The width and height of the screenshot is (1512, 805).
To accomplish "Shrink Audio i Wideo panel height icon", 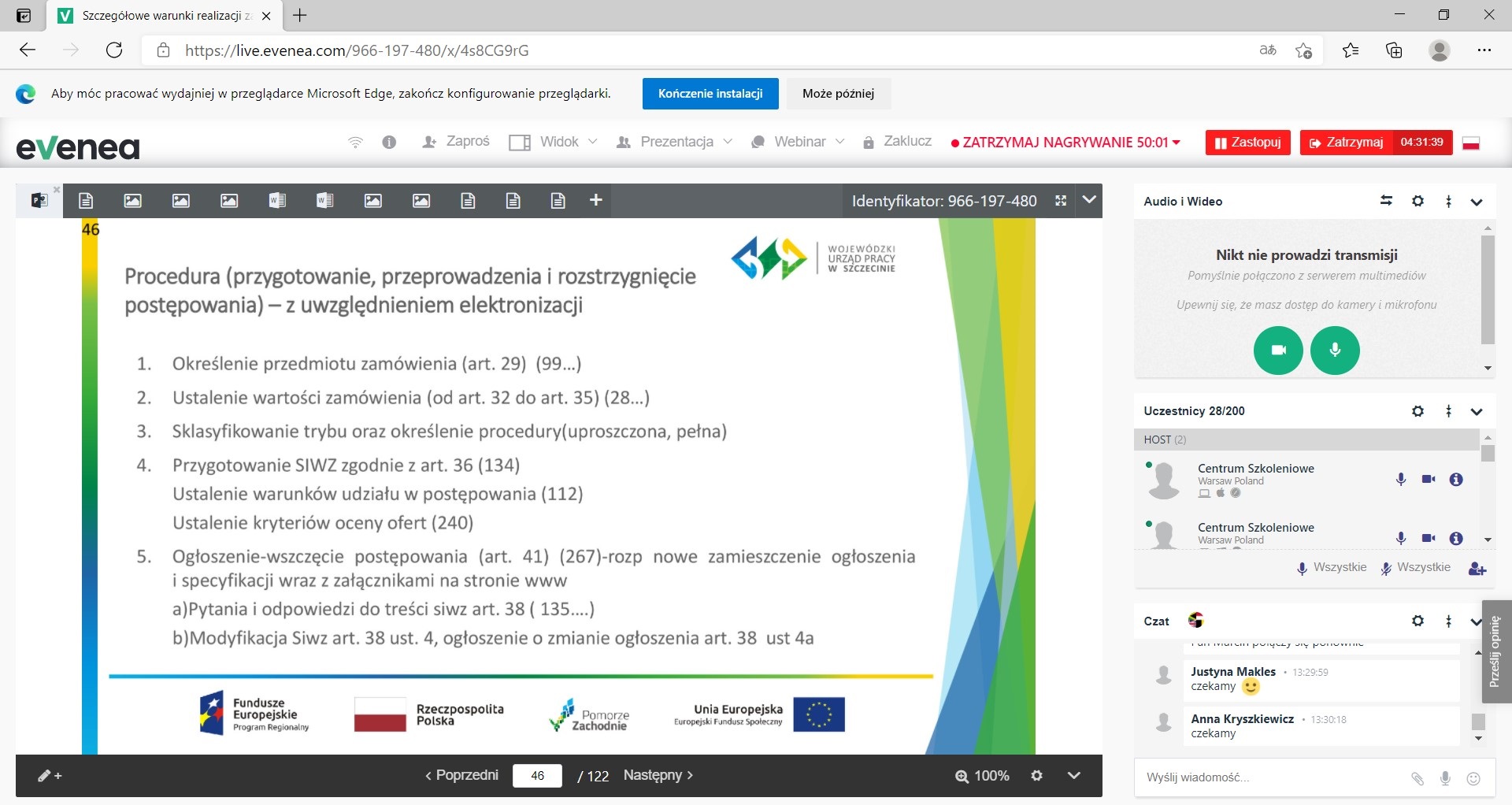I will 1449,201.
